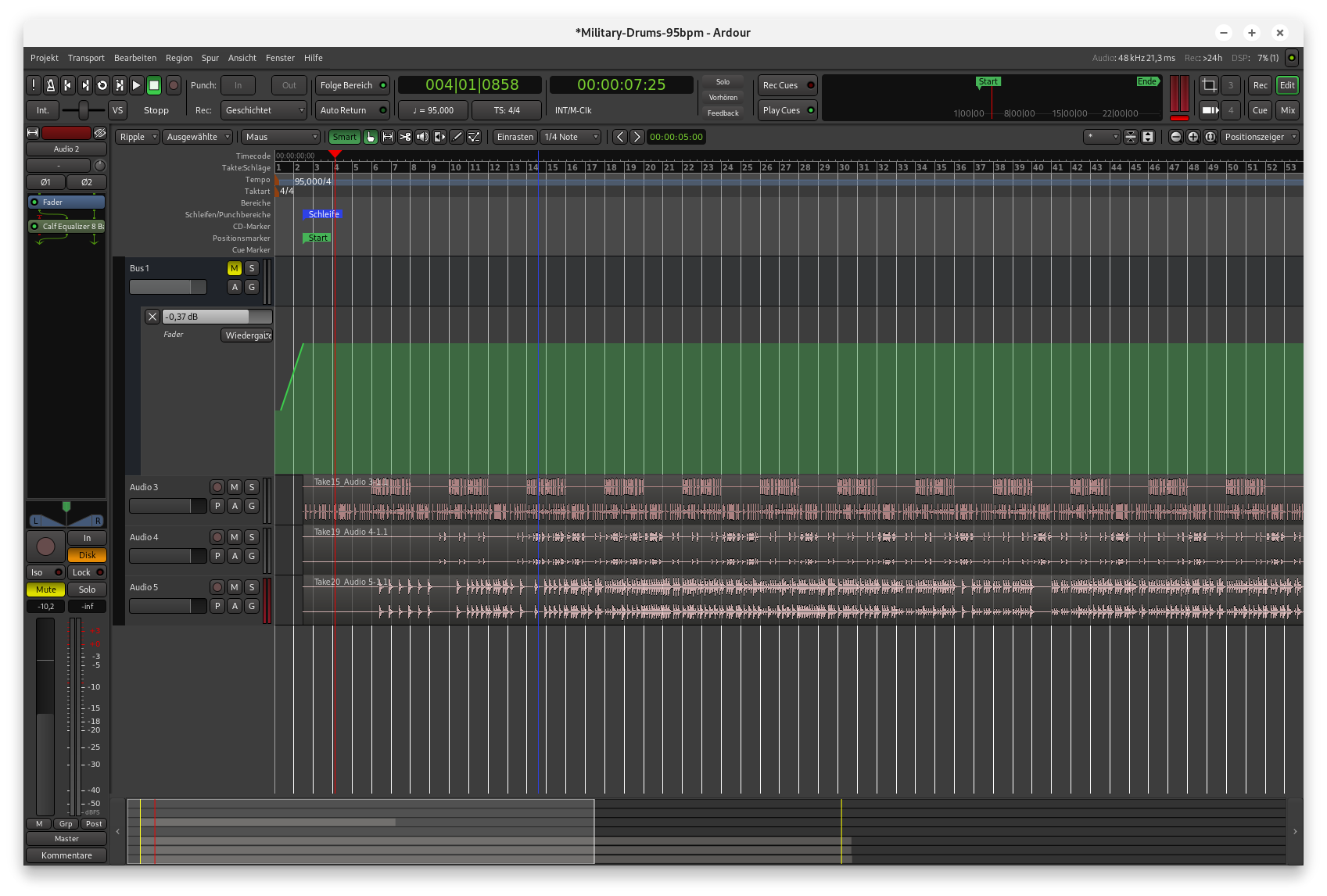Toggle Auto Return option

(353, 110)
